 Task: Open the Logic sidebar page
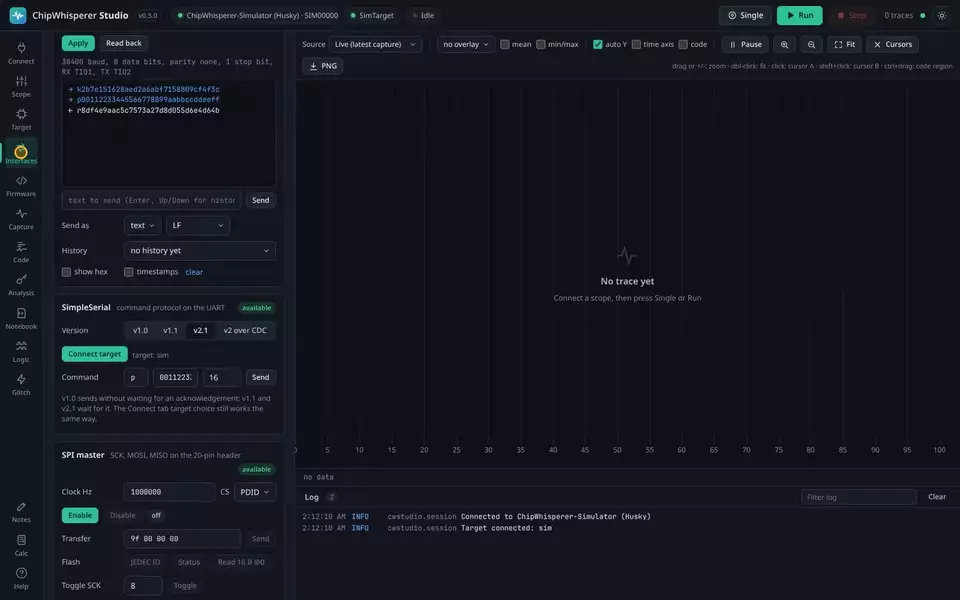(x=21, y=351)
